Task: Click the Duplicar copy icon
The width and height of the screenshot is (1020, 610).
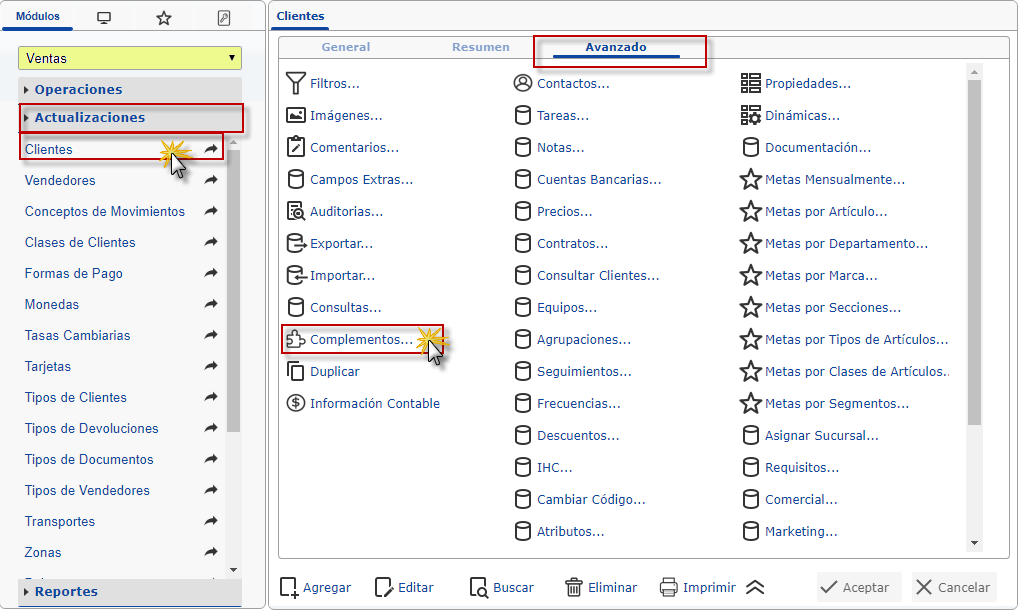Action: point(295,371)
